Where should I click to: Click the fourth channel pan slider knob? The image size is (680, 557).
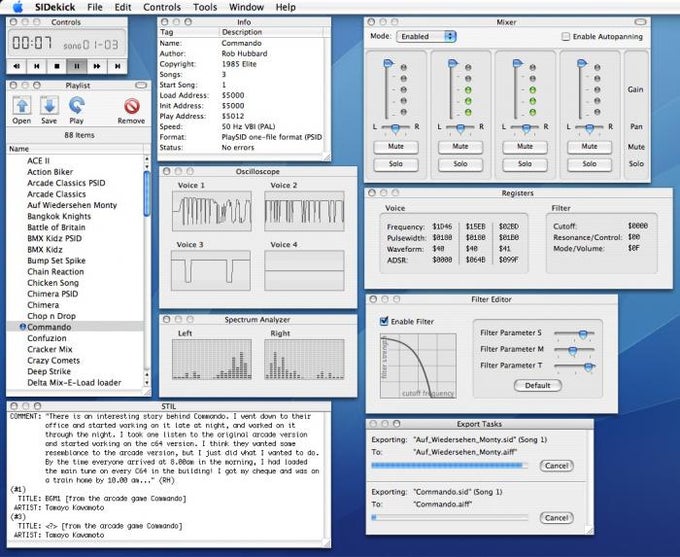tap(589, 128)
